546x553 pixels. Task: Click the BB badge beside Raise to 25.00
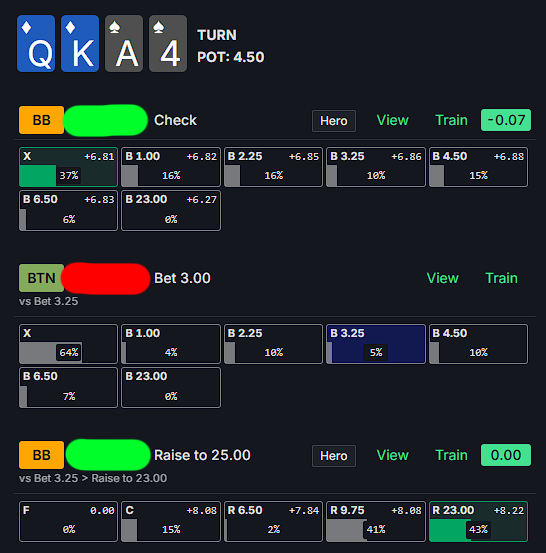(x=42, y=455)
